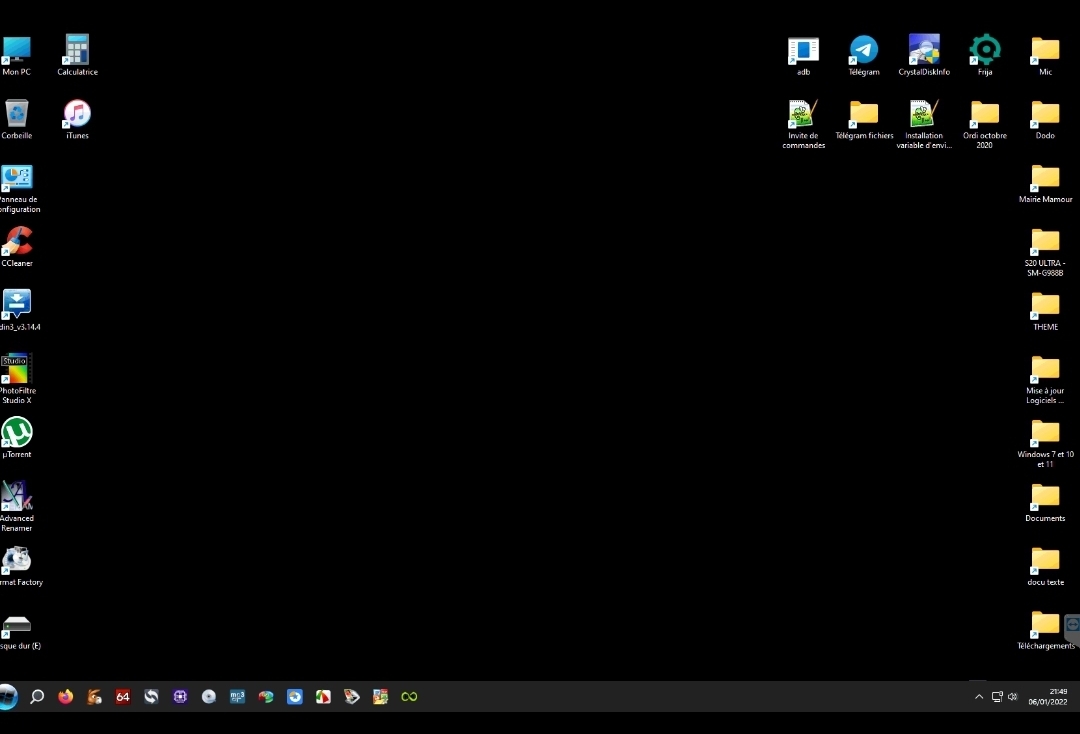This screenshot has height=734, width=1080.
Task: Click the purple chip taskbar icon
Action: point(180,697)
